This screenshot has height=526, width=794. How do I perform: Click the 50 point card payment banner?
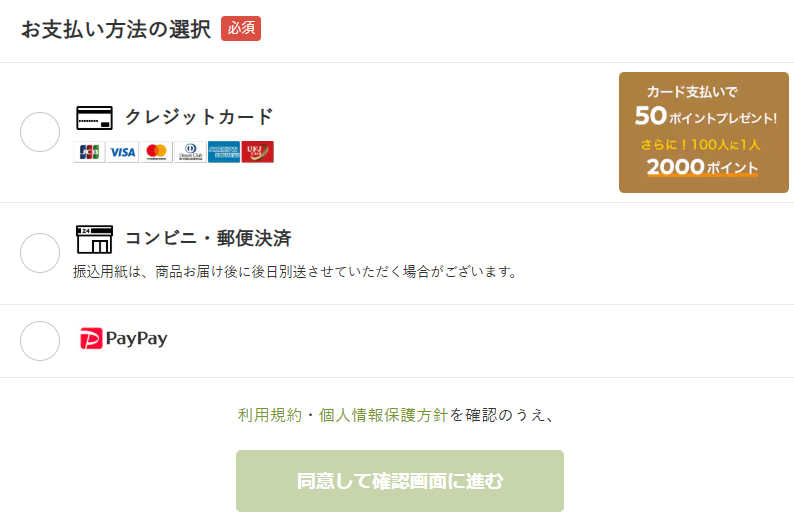point(704,133)
